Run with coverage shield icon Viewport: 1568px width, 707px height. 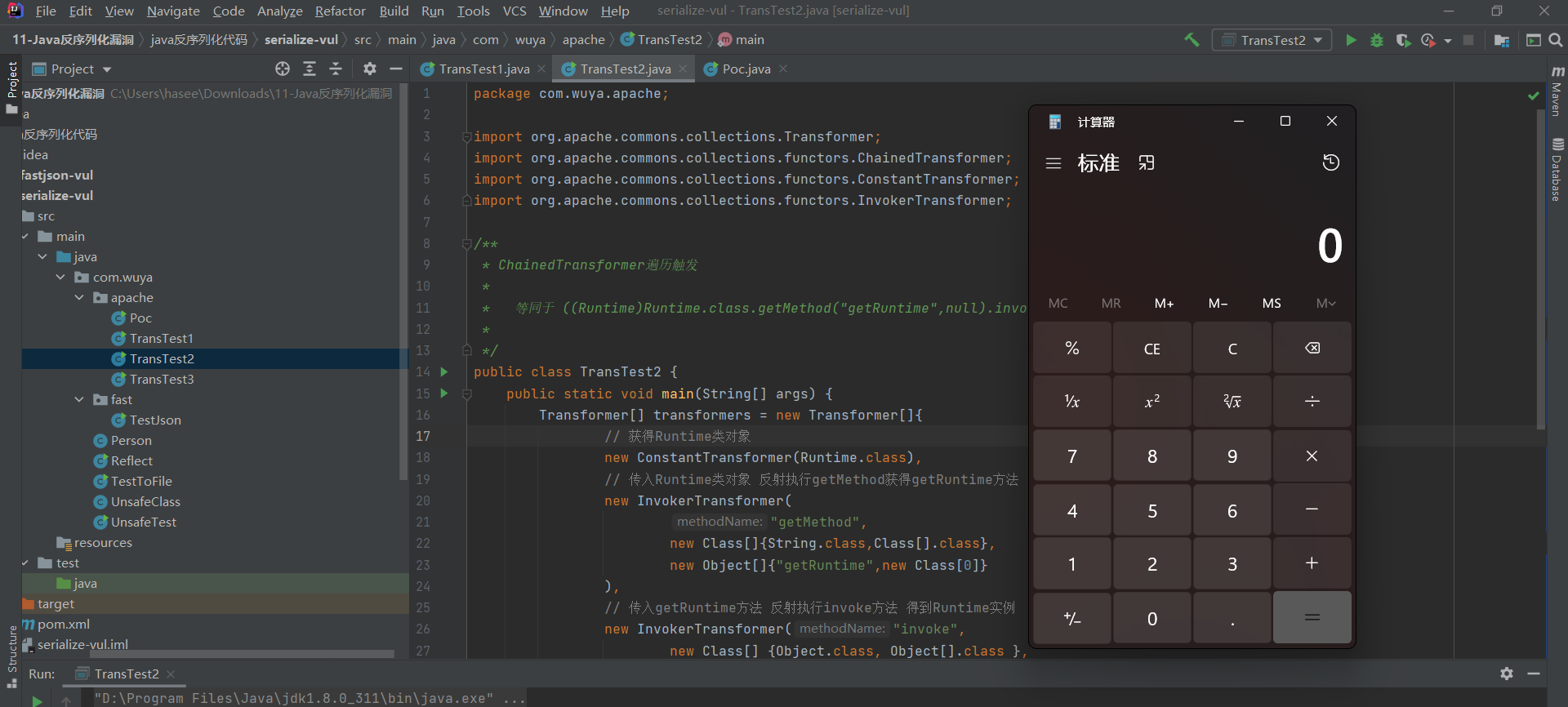[1403, 40]
